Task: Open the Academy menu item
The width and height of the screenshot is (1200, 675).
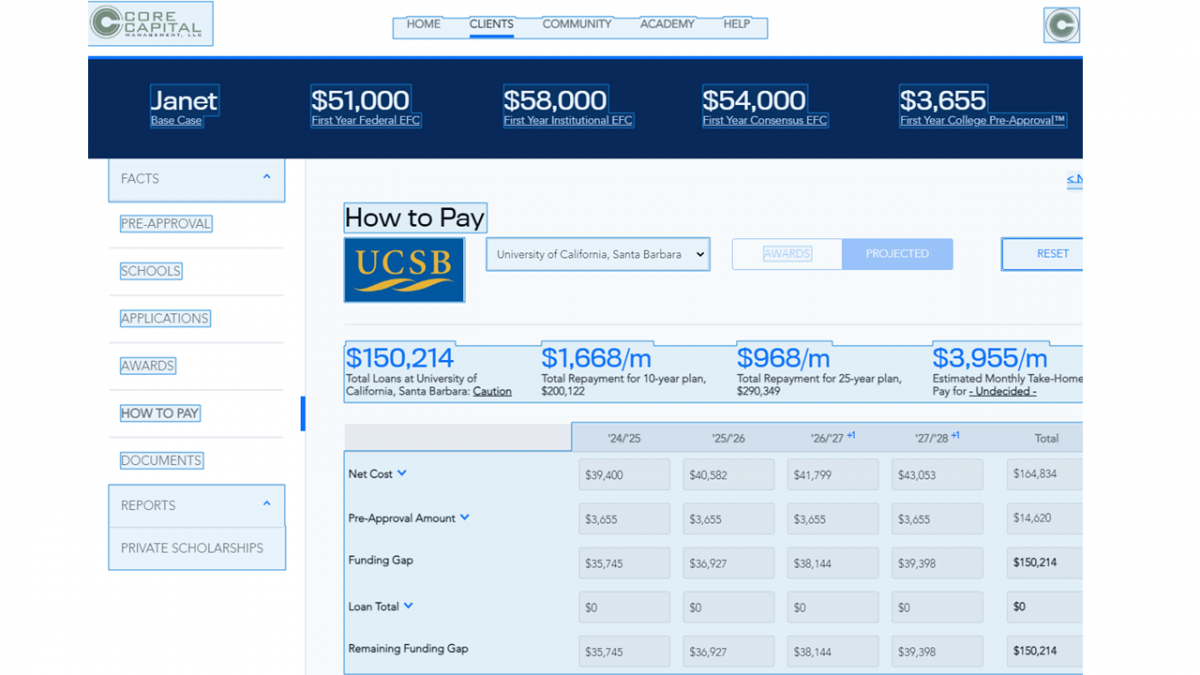Action: (x=667, y=24)
